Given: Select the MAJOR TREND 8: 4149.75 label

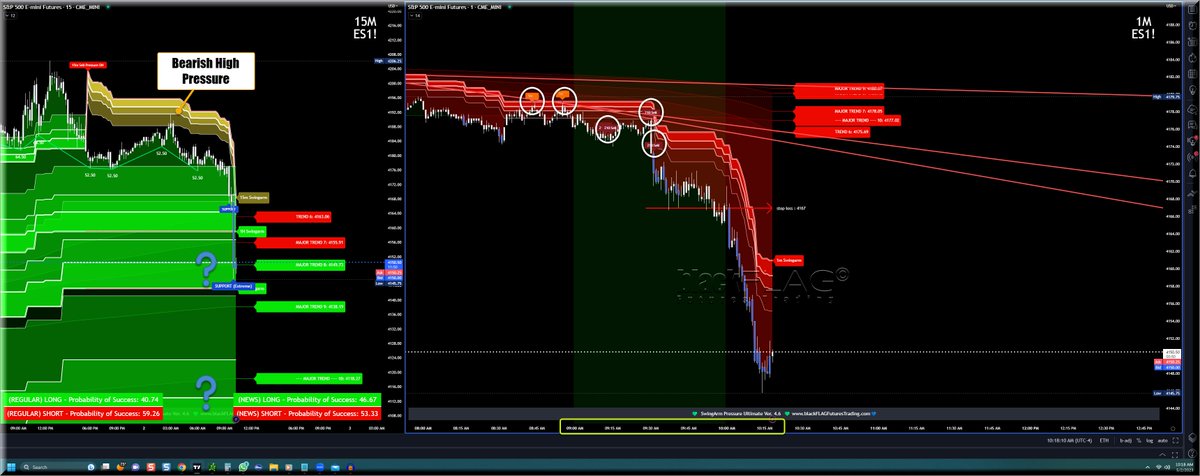Looking at the screenshot, I should (x=300, y=265).
